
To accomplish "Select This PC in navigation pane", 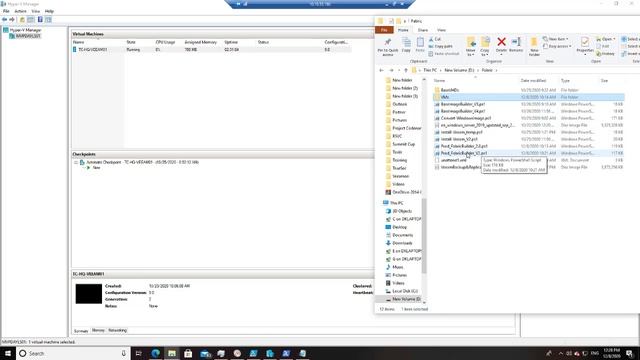I will (x=393, y=203).
